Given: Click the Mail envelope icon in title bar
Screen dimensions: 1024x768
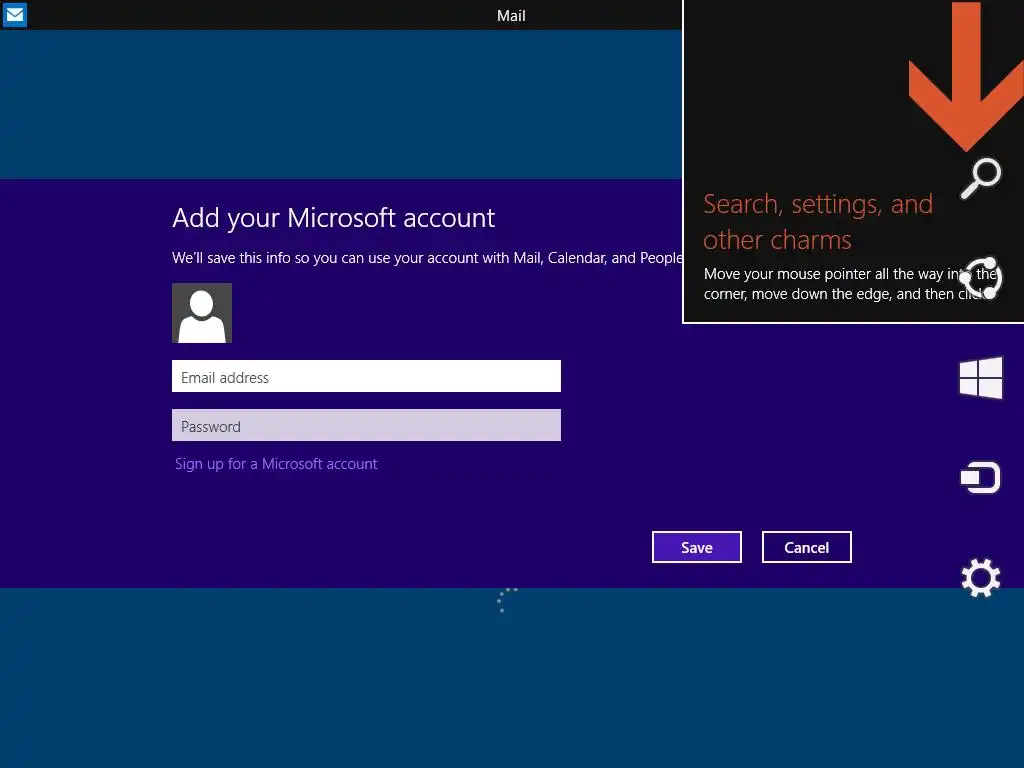Looking at the screenshot, I should (x=14, y=14).
